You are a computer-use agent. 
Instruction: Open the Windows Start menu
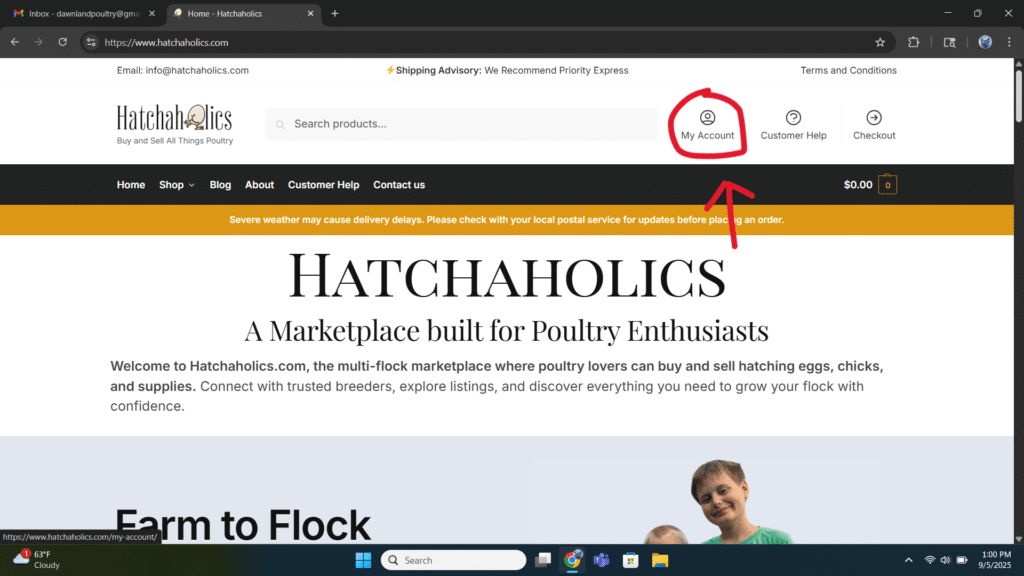tap(363, 560)
